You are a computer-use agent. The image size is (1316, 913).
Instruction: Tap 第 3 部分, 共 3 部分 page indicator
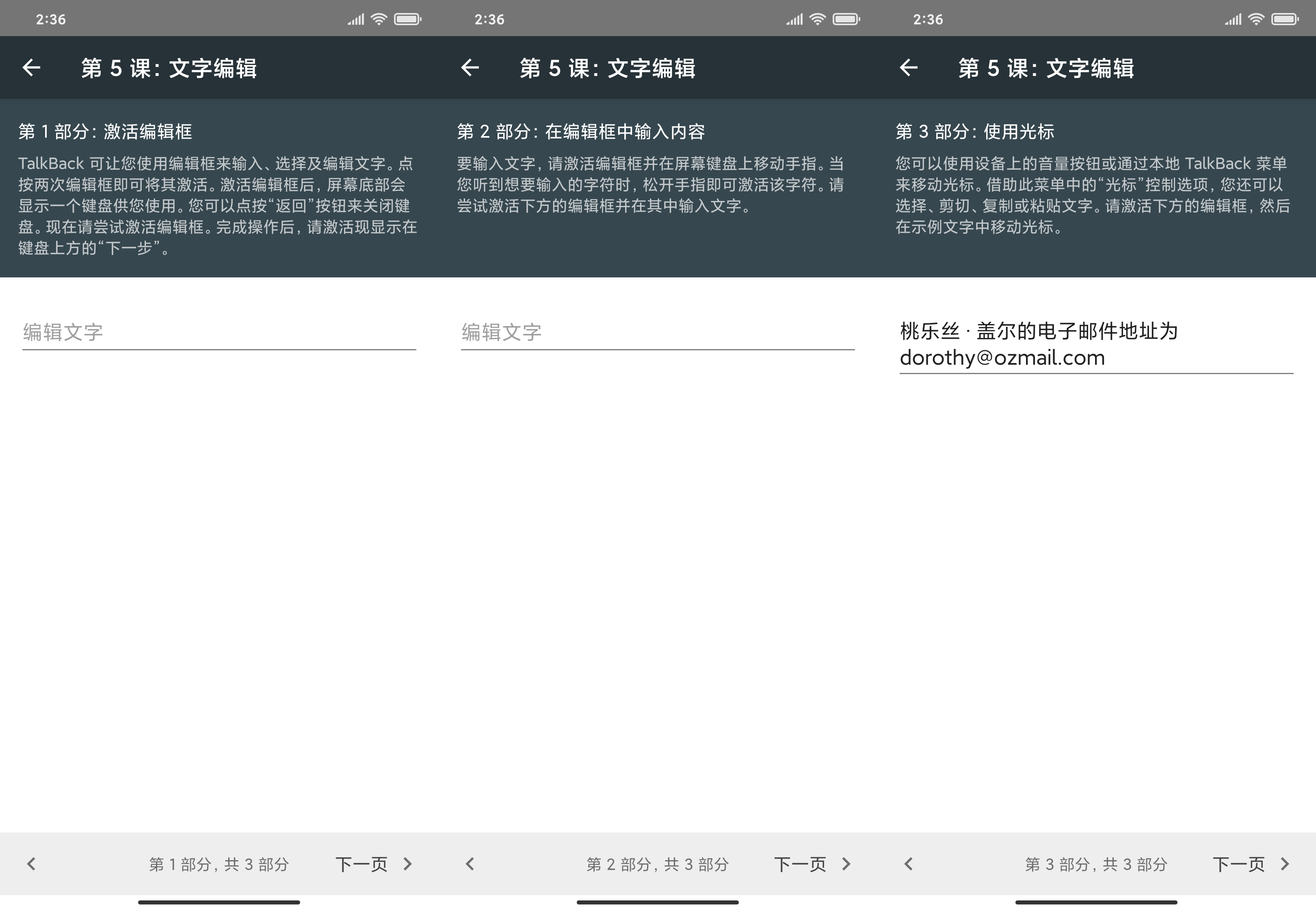coord(1096,864)
